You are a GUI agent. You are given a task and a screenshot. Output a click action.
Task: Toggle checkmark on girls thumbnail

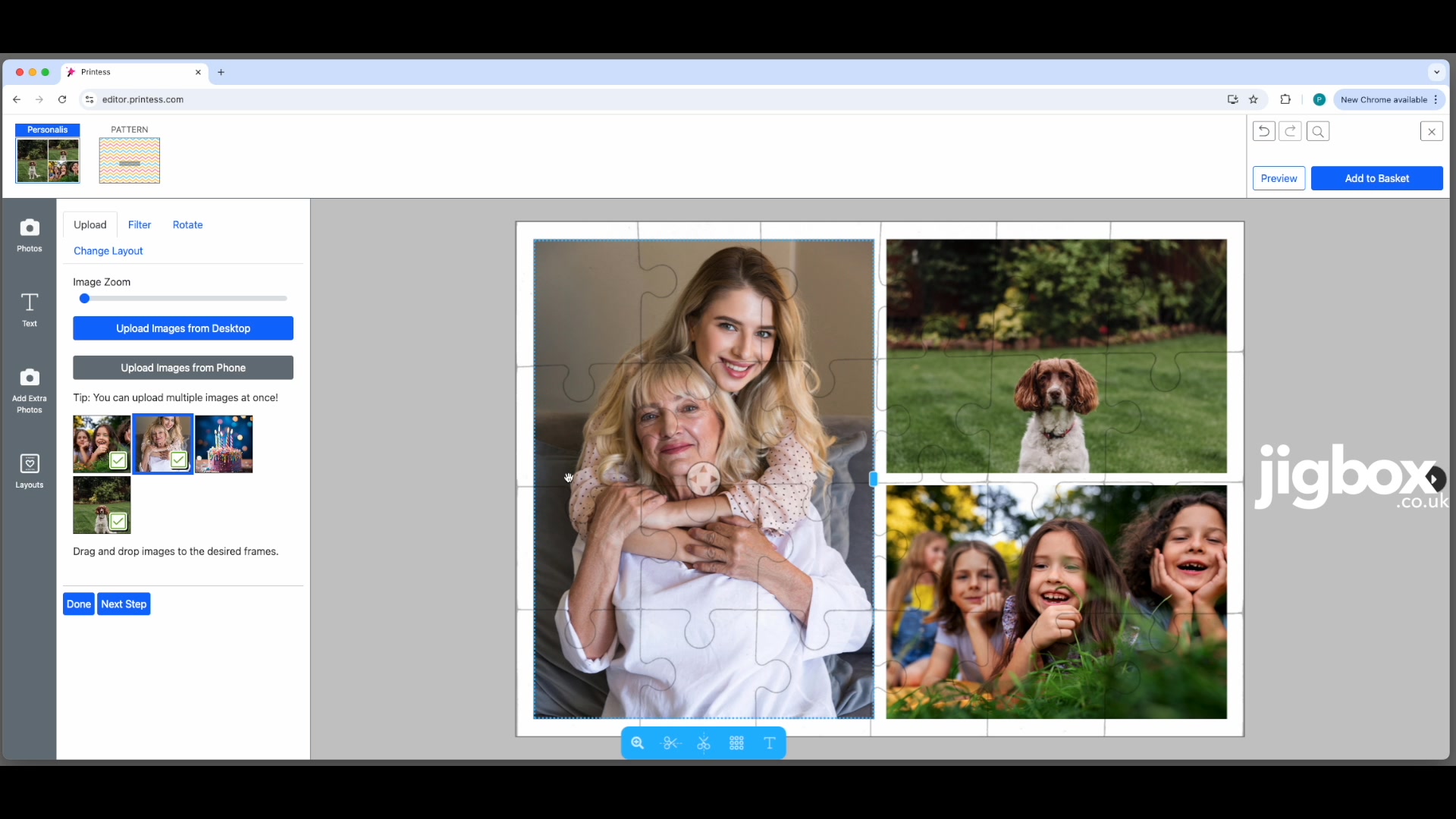(x=118, y=460)
